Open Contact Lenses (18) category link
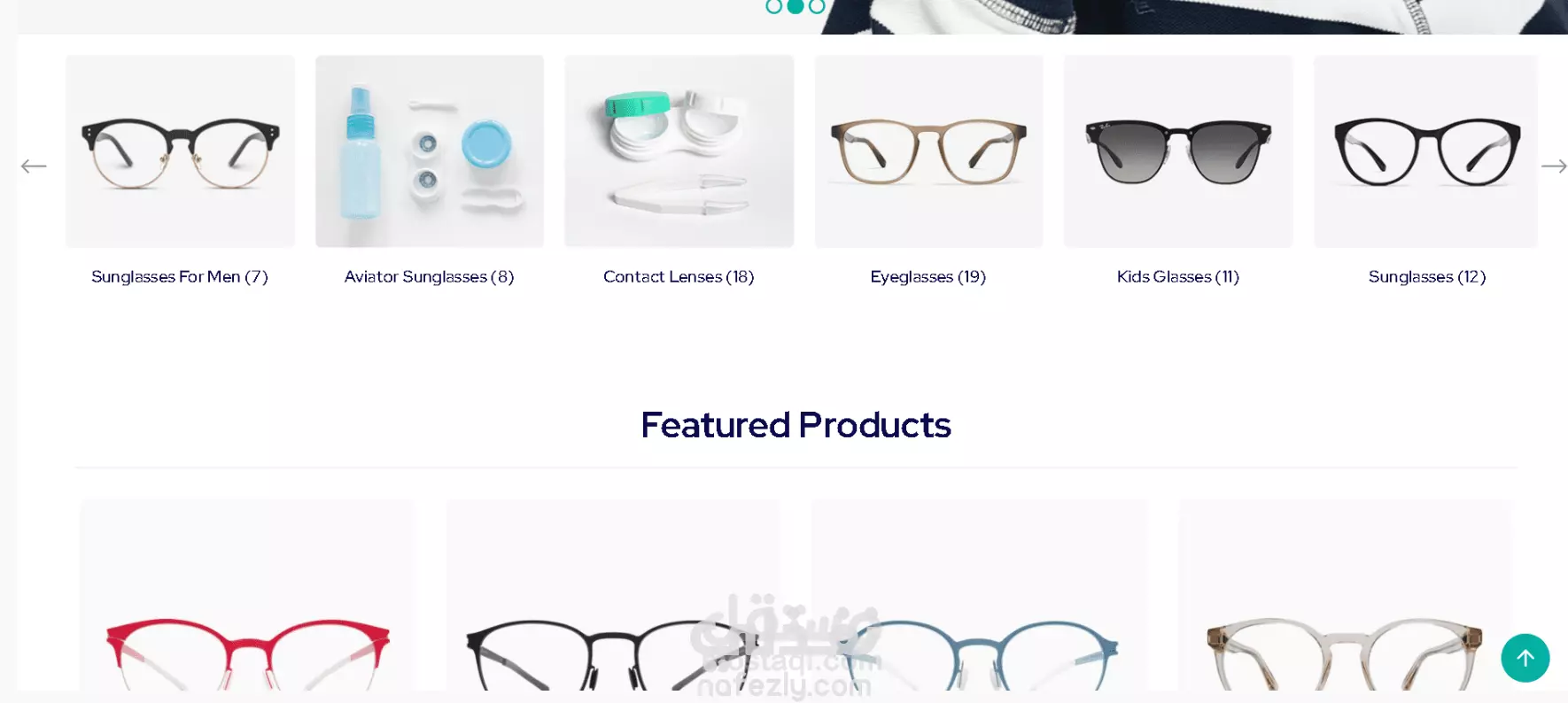The width and height of the screenshot is (1568, 703). coord(679,277)
